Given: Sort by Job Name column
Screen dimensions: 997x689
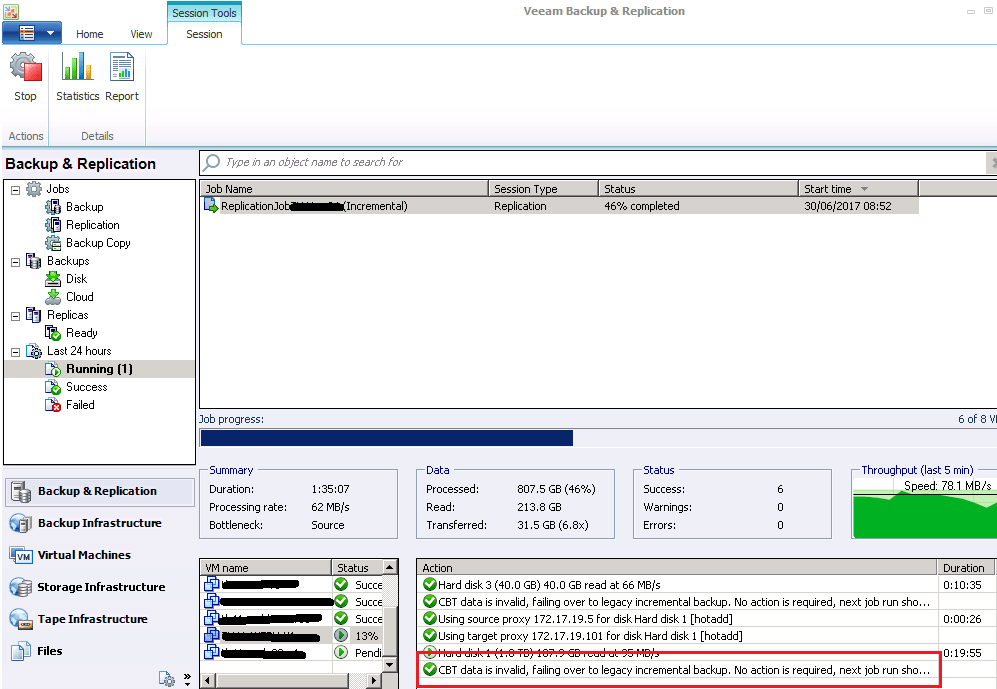Looking at the screenshot, I should [344, 189].
